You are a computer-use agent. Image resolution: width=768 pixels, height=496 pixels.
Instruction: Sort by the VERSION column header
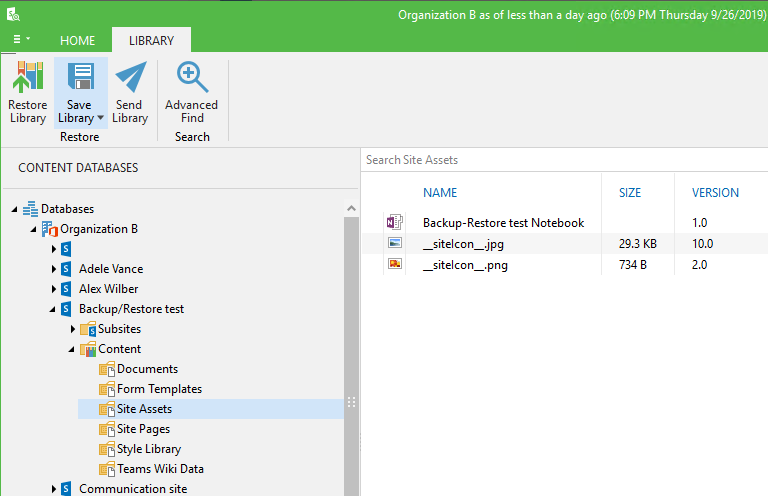[715, 192]
